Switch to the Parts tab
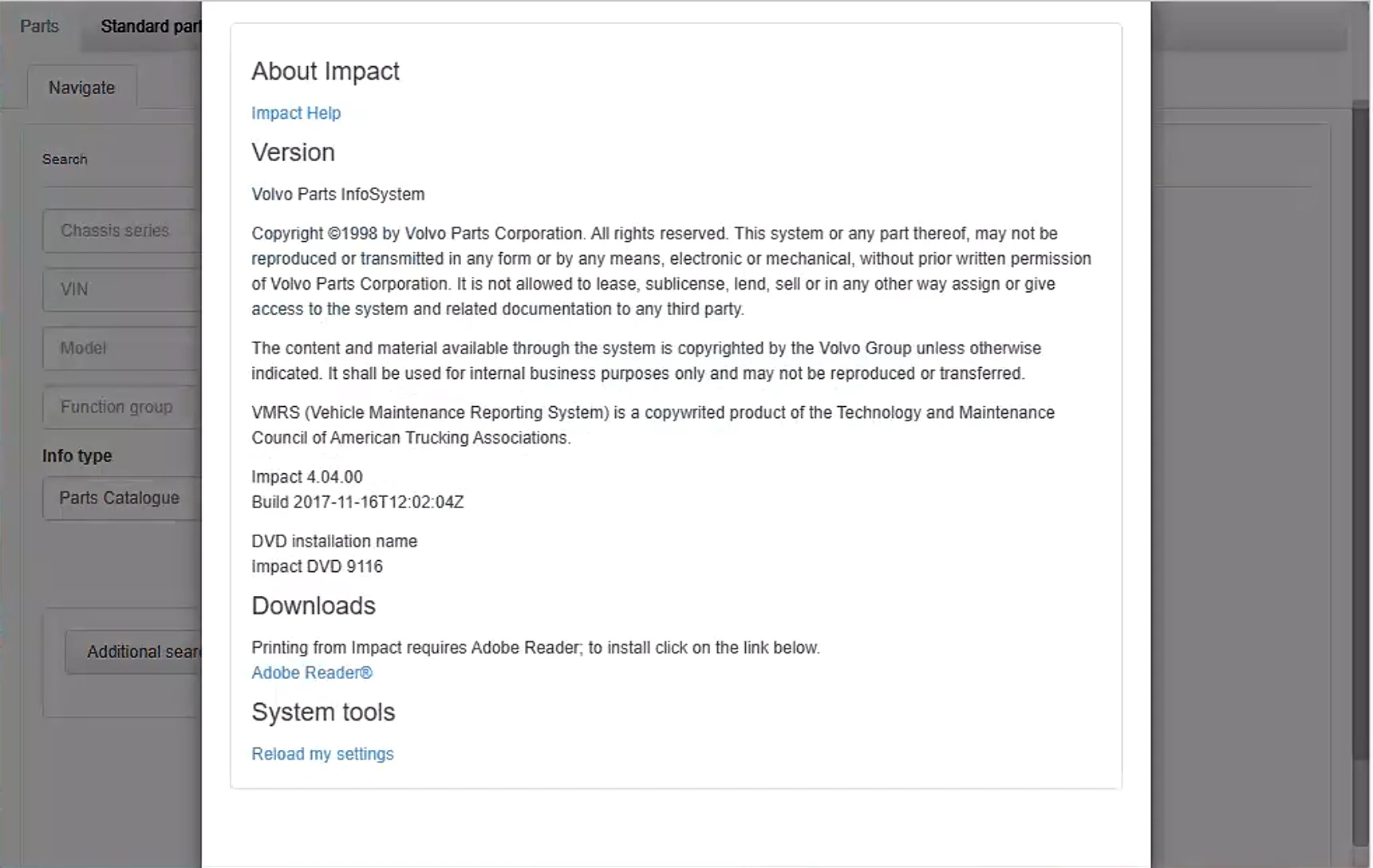 (x=39, y=26)
